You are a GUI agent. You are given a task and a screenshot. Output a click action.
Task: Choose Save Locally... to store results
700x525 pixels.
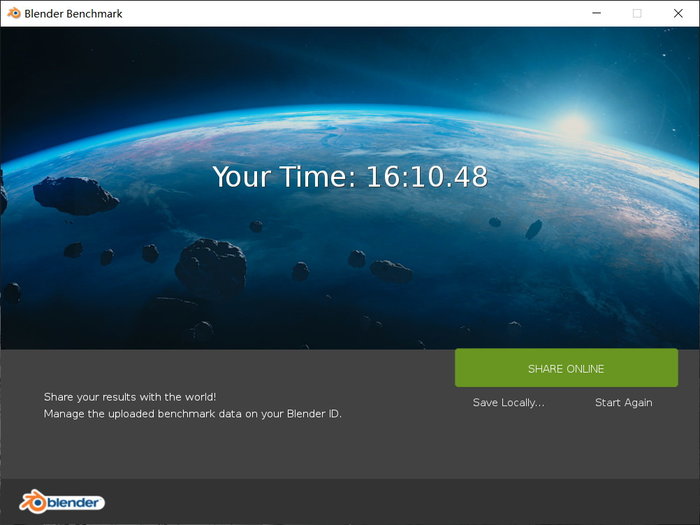pos(508,402)
